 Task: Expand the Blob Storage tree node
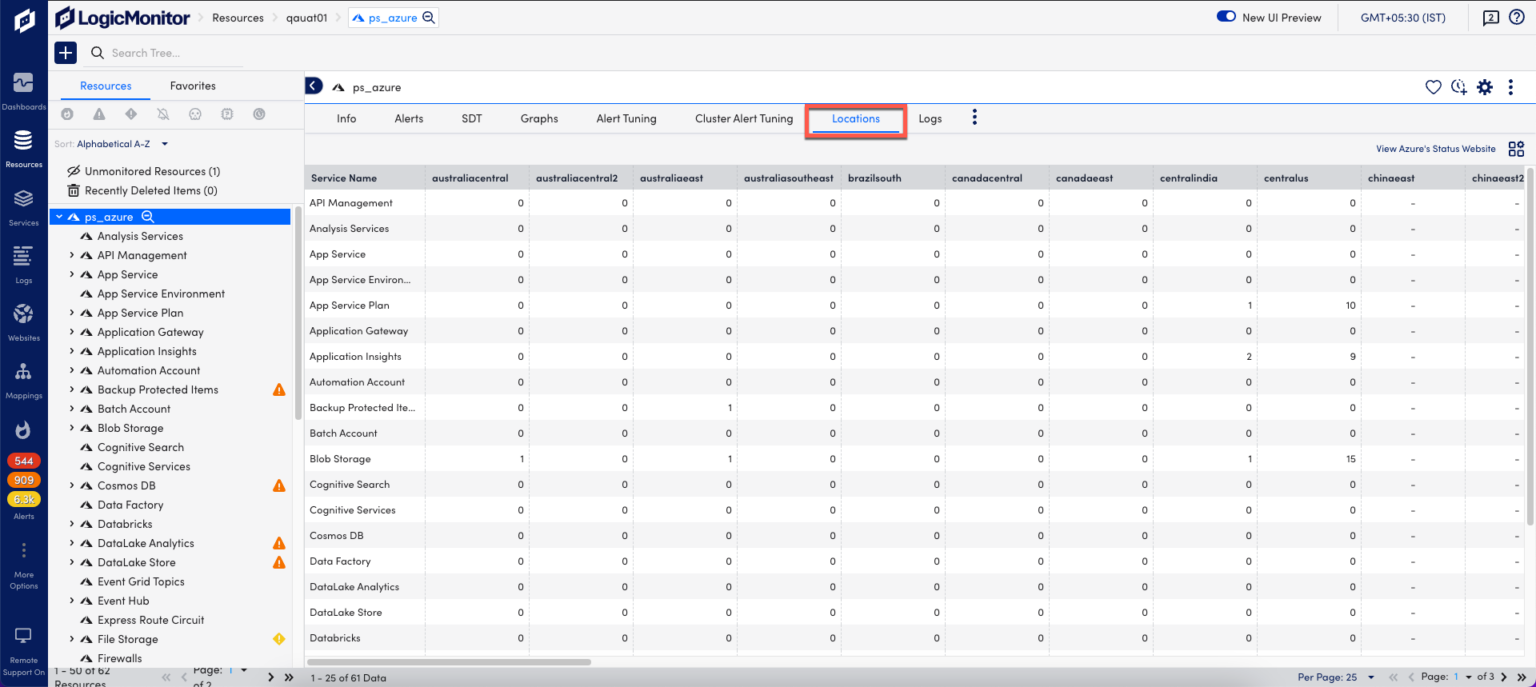(x=72, y=428)
